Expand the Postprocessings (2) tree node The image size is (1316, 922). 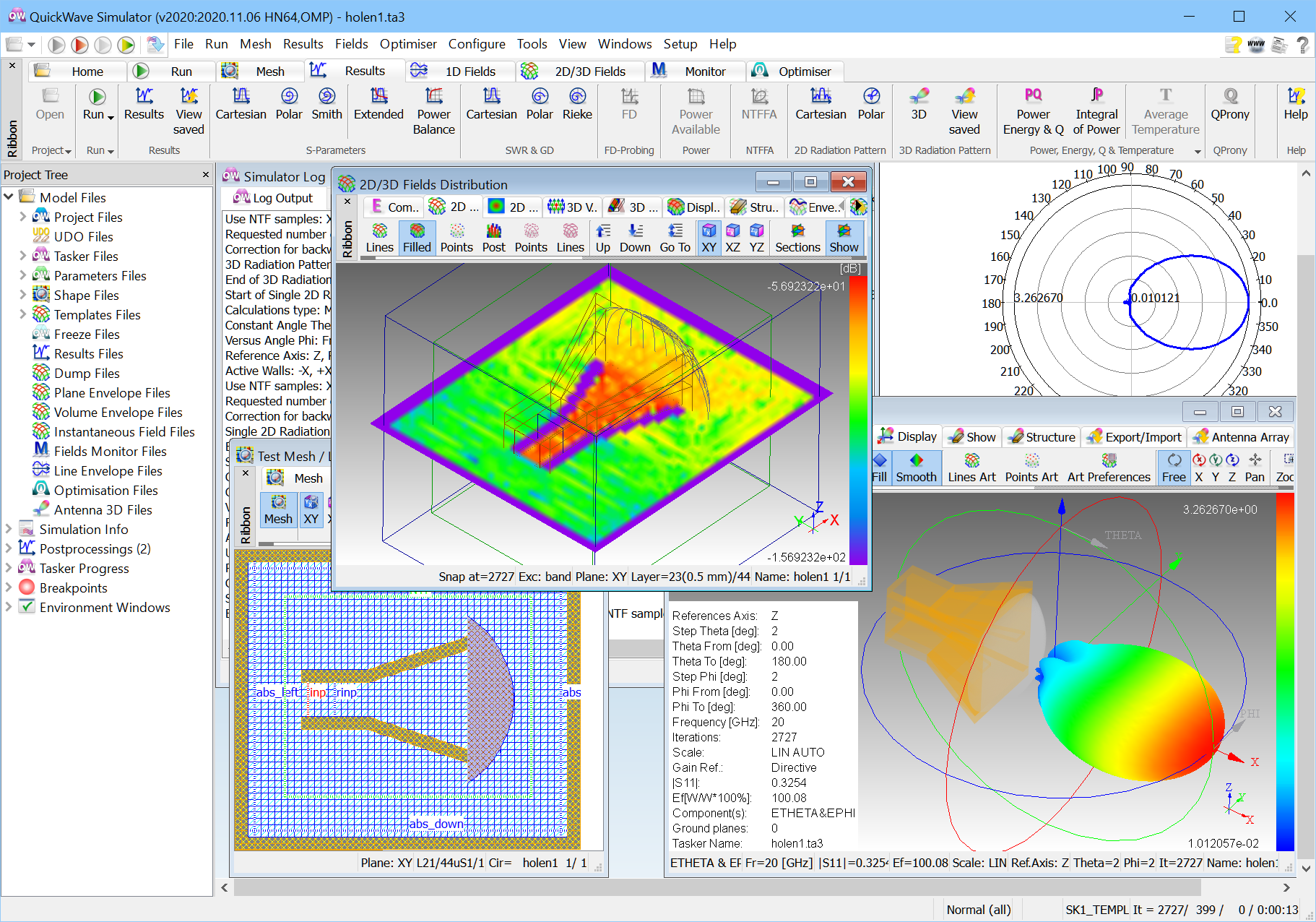coord(9,548)
